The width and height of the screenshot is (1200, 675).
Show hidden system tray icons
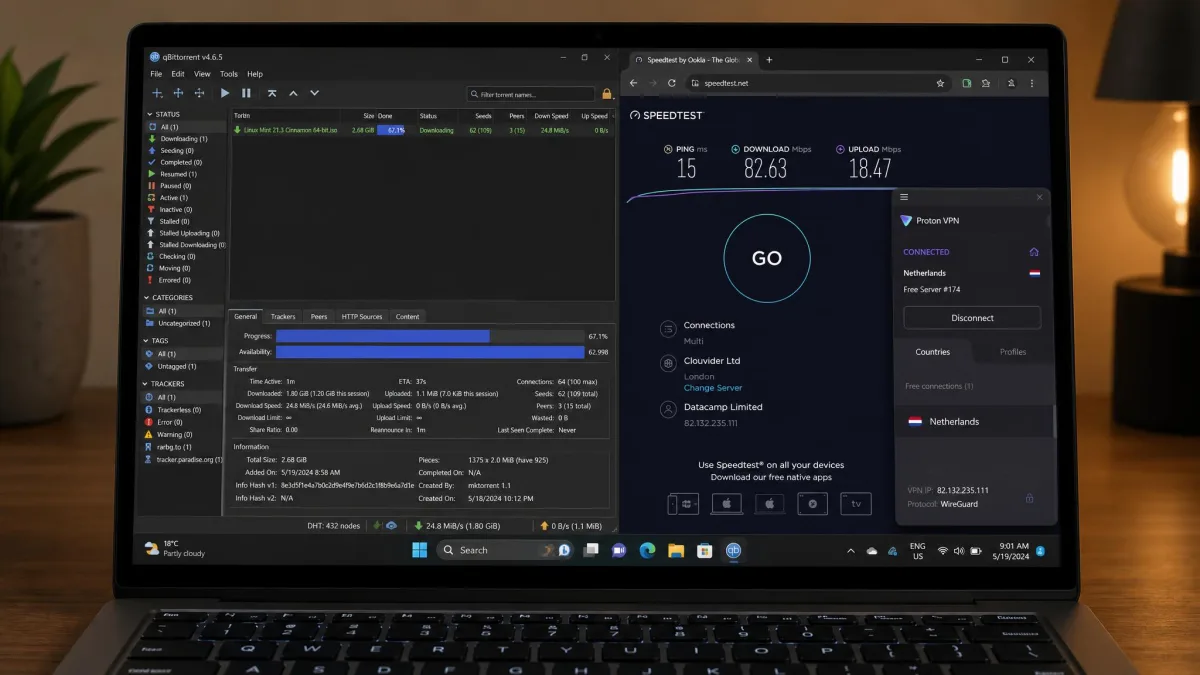click(851, 550)
